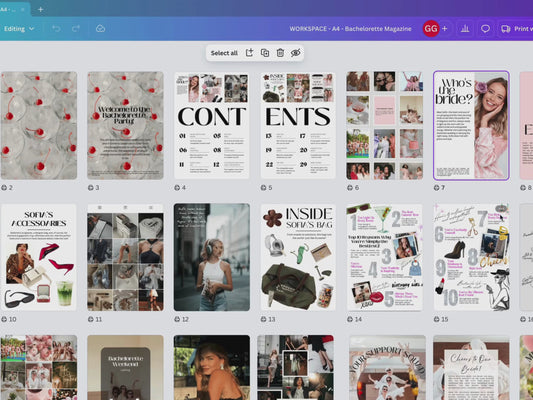Open Inside Sofia's Bag page thumbnail

(x=298, y=257)
